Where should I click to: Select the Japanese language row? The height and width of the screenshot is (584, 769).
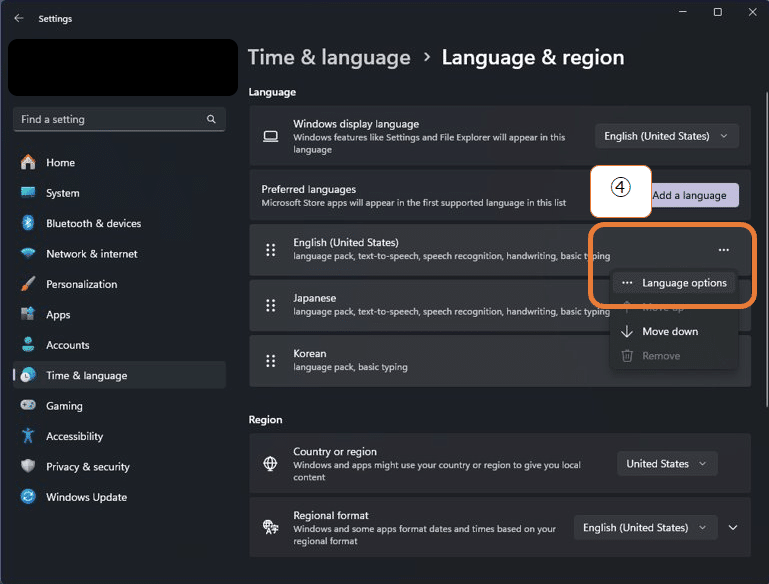(x=500, y=305)
